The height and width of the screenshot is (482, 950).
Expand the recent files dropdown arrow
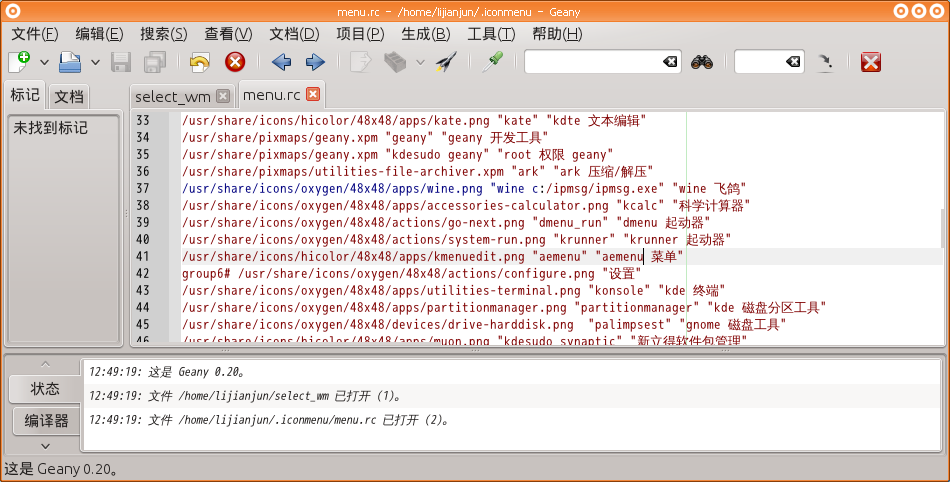pyautogui.click(x=95, y=62)
